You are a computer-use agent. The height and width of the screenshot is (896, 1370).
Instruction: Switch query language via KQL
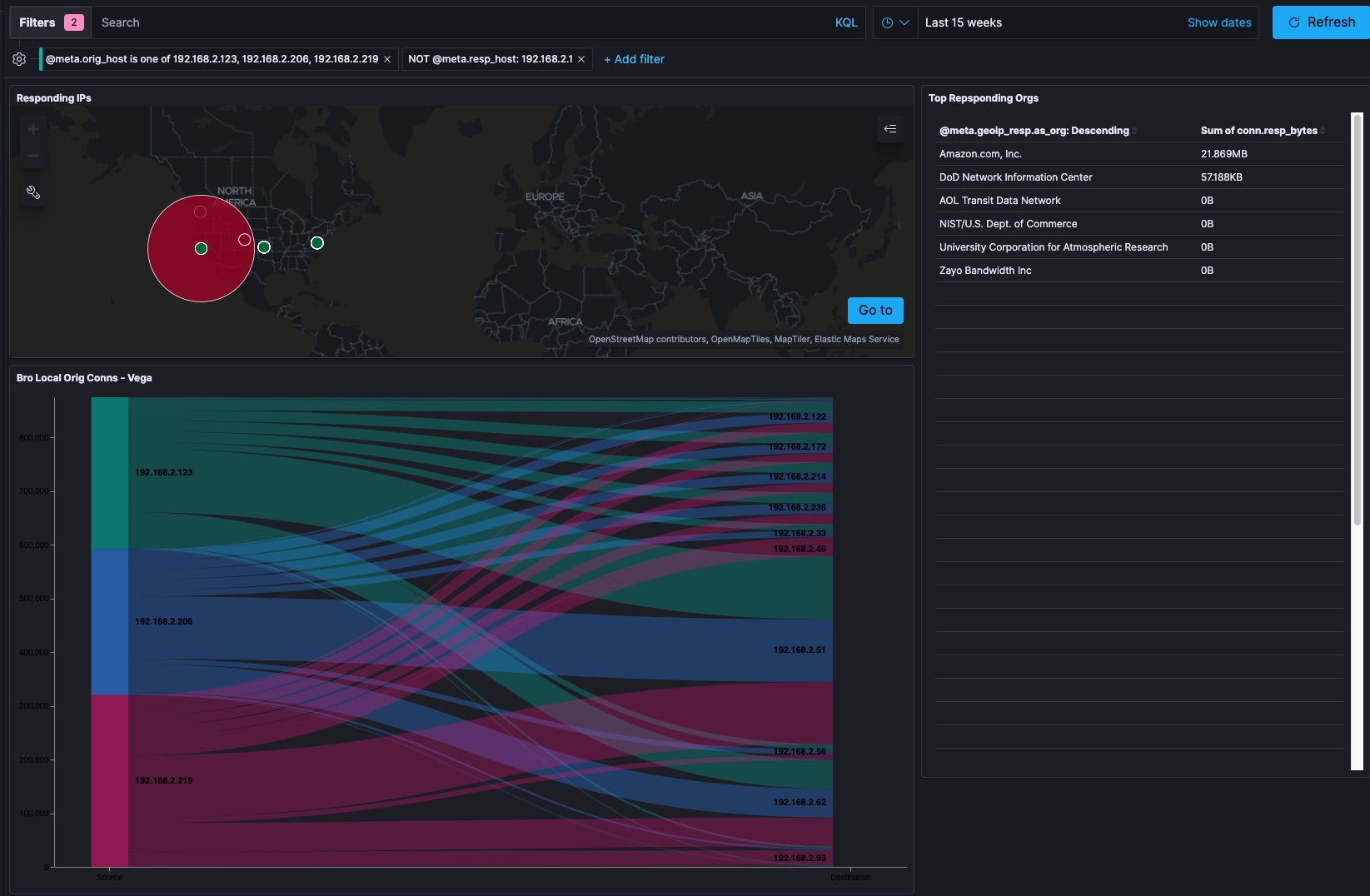click(846, 22)
